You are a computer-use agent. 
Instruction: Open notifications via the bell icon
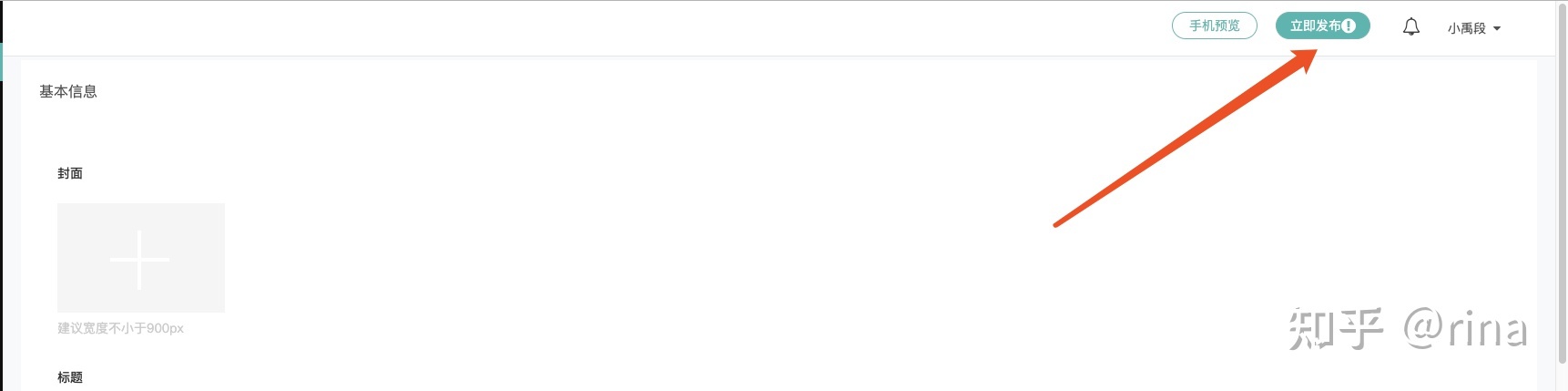click(1410, 27)
